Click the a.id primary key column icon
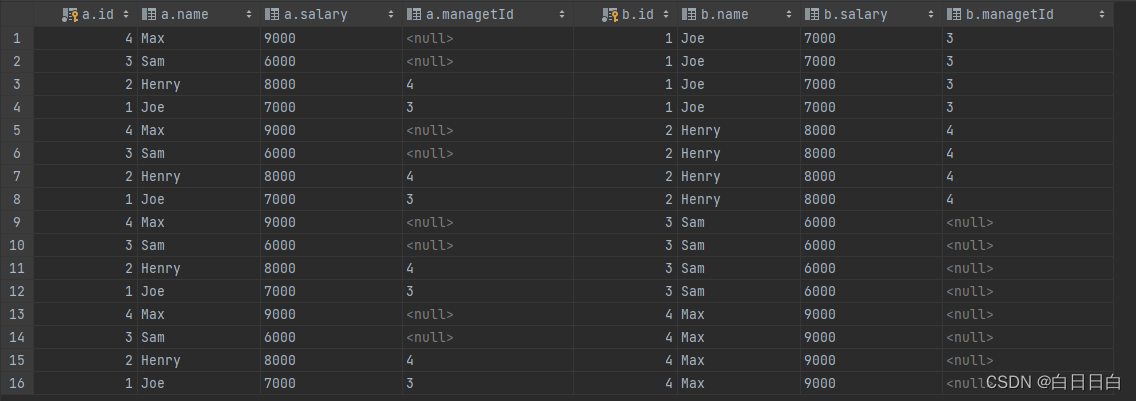Screen dimensions: 1136x401 click(70, 15)
